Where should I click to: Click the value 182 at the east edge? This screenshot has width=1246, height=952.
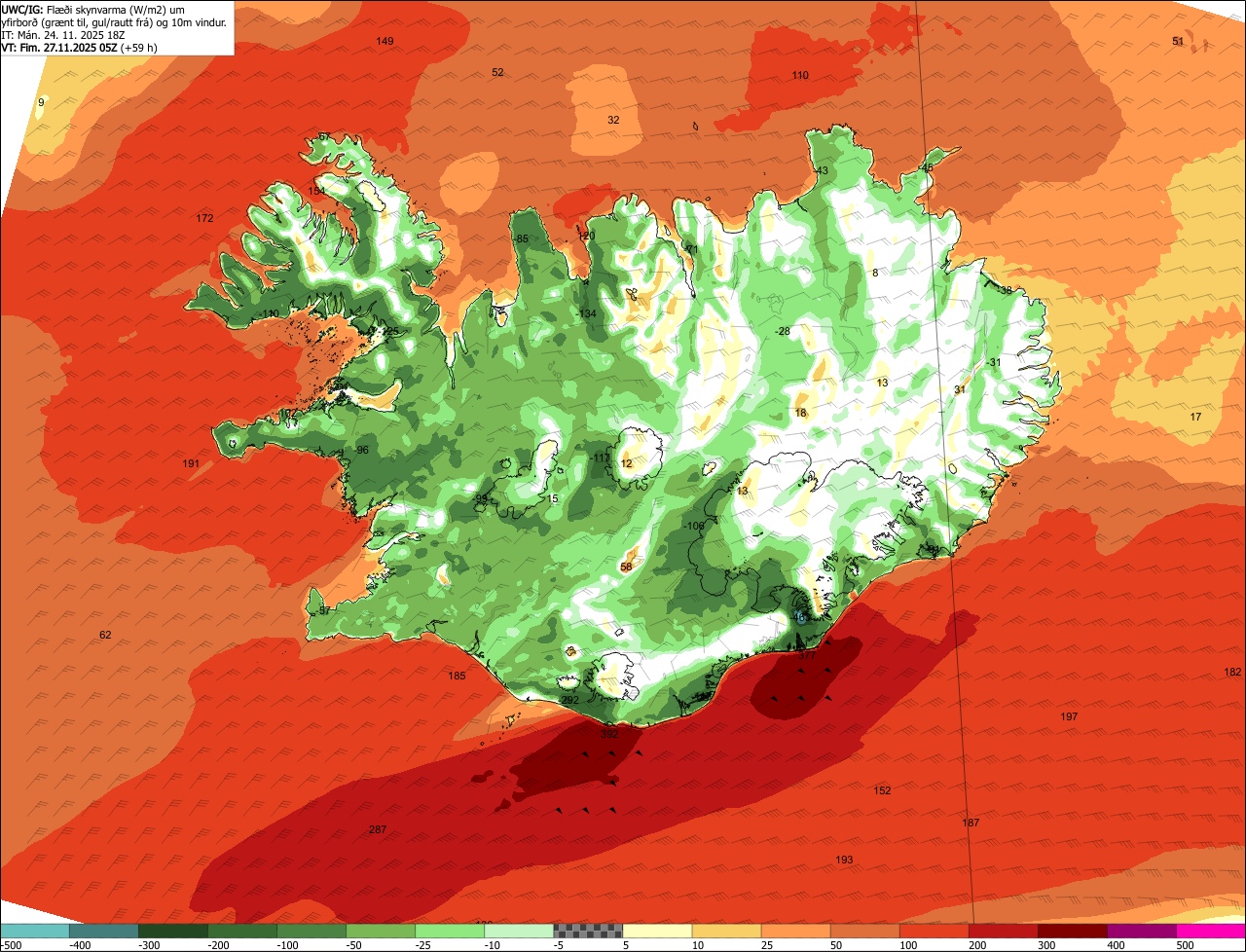[1232, 672]
